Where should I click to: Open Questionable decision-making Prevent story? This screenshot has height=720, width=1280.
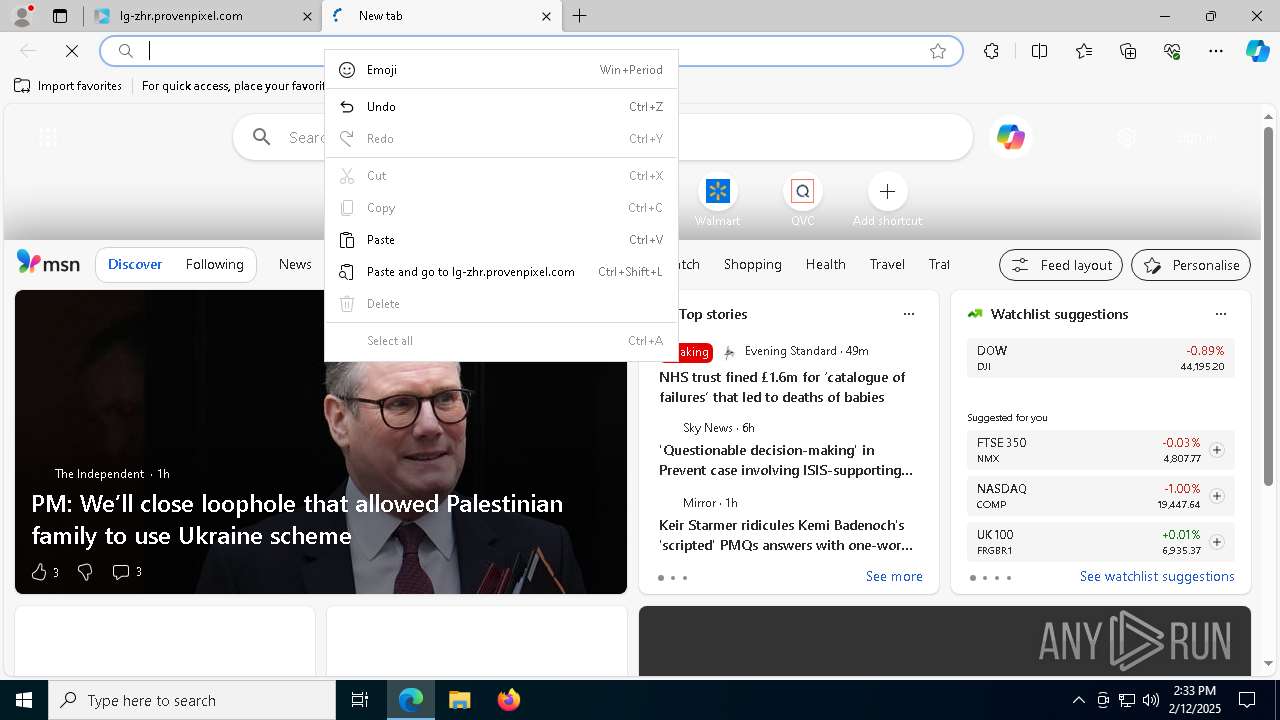(x=786, y=460)
